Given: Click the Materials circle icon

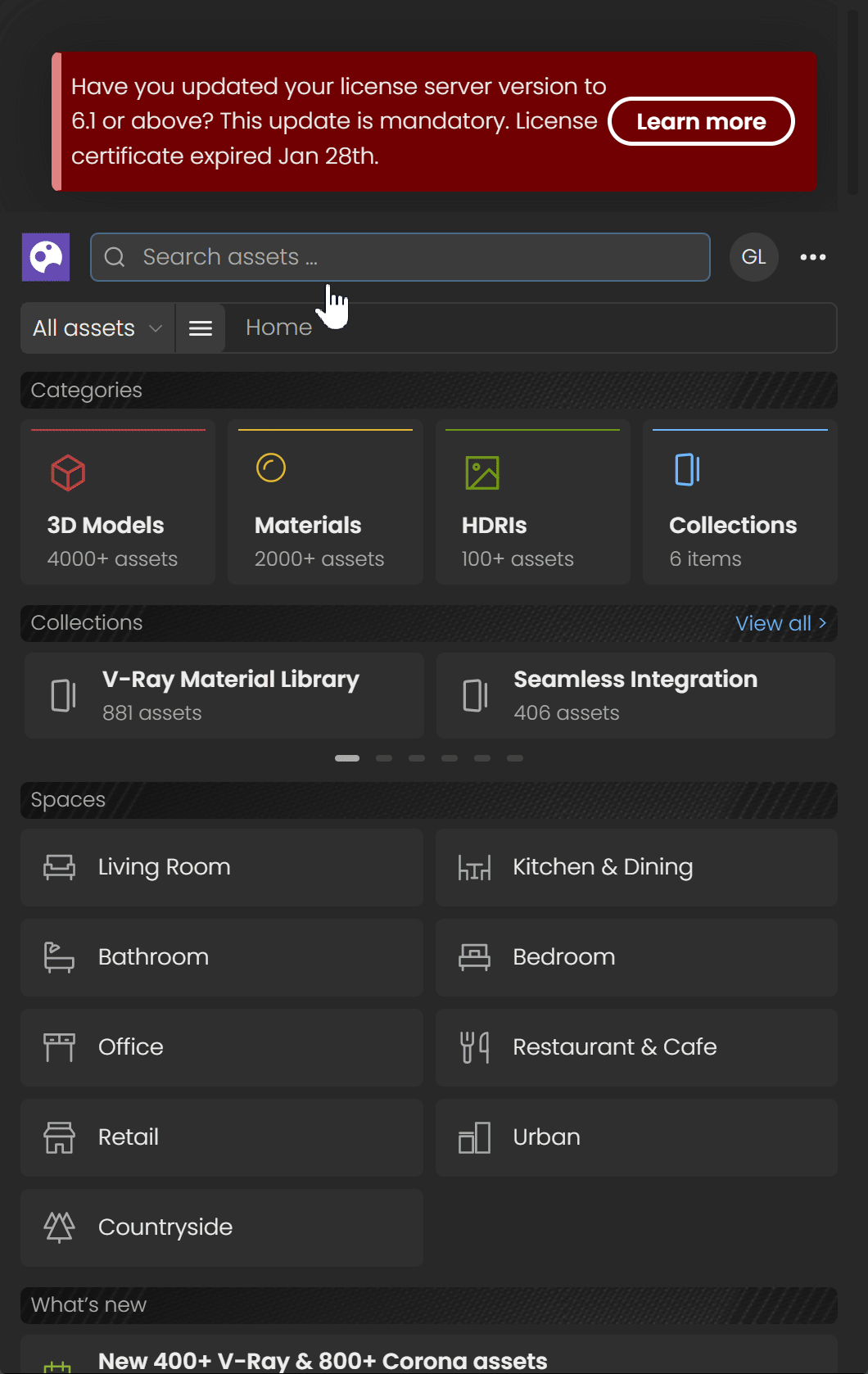Looking at the screenshot, I should click(271, 468).
